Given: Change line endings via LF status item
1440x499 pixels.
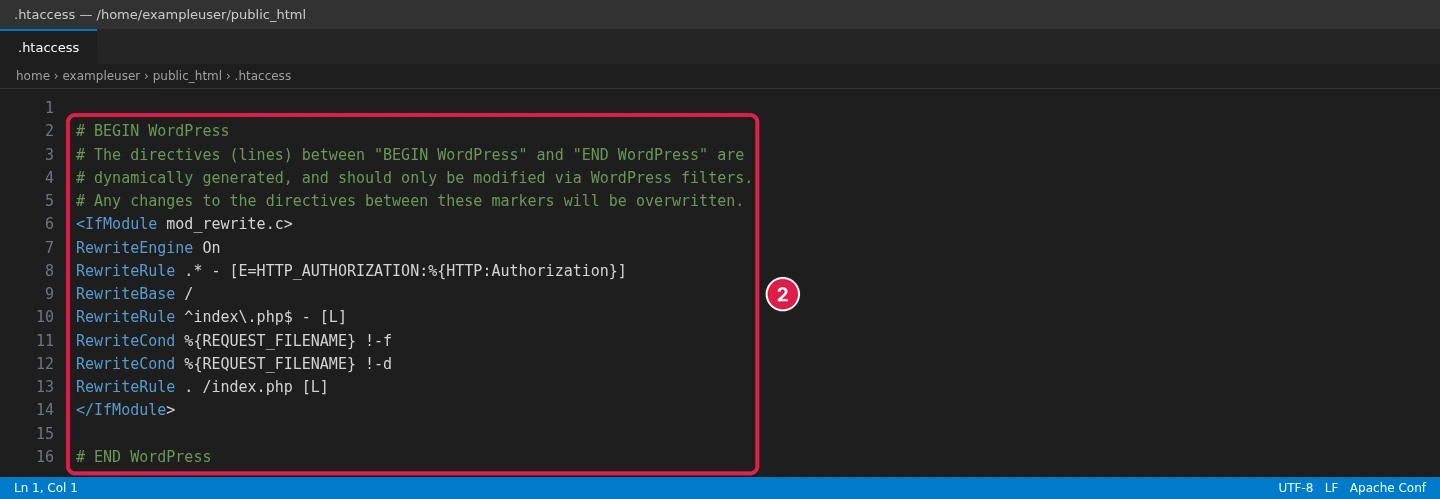Looking at the screenshot, I should point(1331,488).
